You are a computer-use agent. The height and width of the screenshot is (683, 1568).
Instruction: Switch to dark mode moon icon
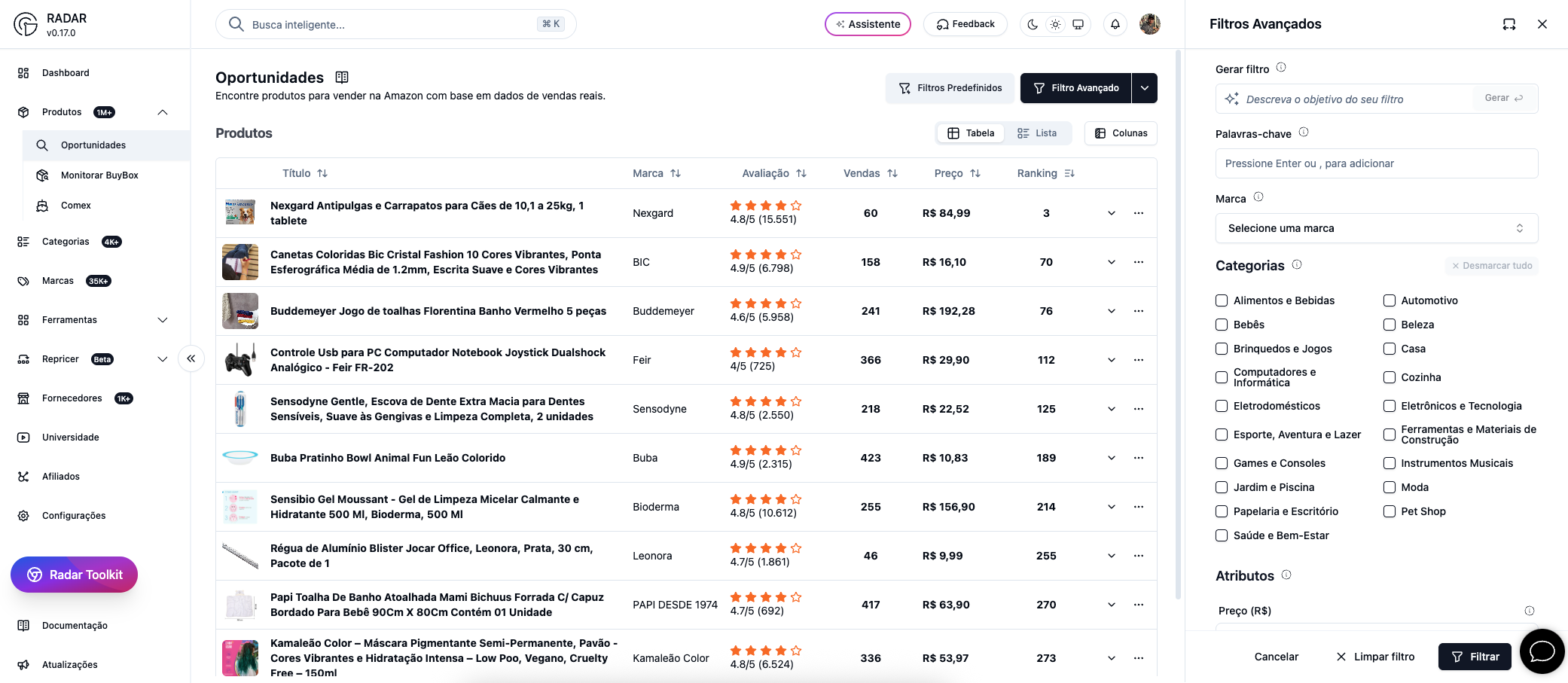point(1033,24)
